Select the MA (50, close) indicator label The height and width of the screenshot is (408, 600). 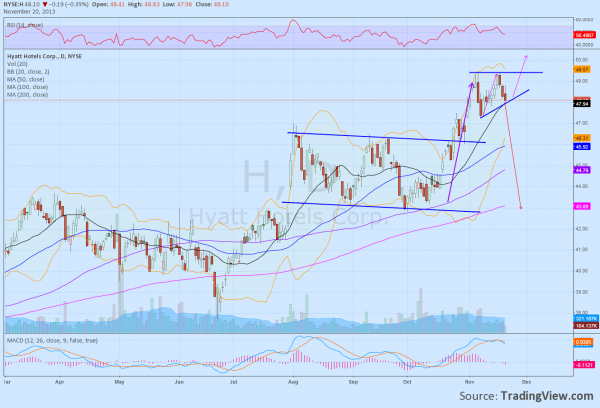pyautogui.click(x=25, y=79)
